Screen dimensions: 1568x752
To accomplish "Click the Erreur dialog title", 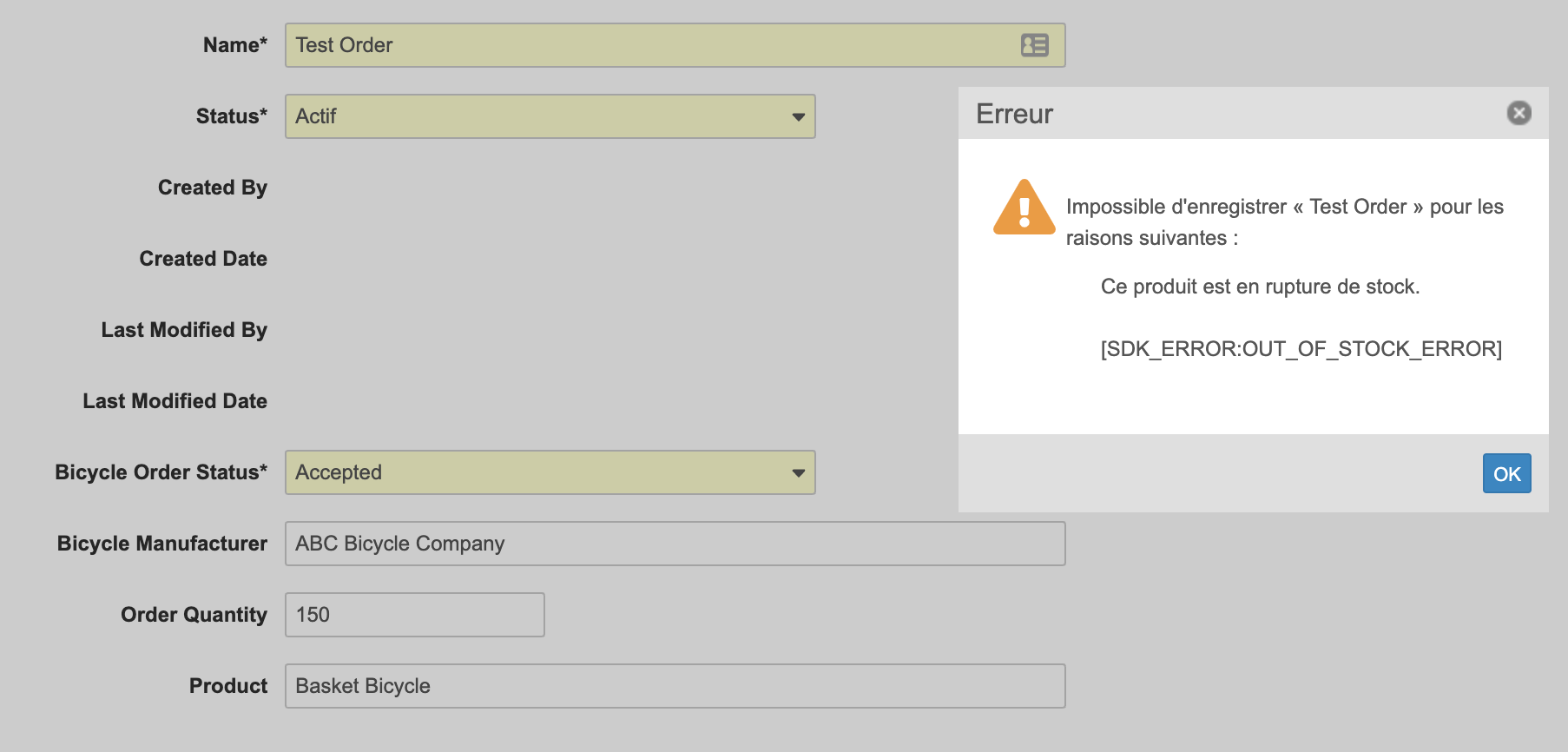I will click(1014, 114).
